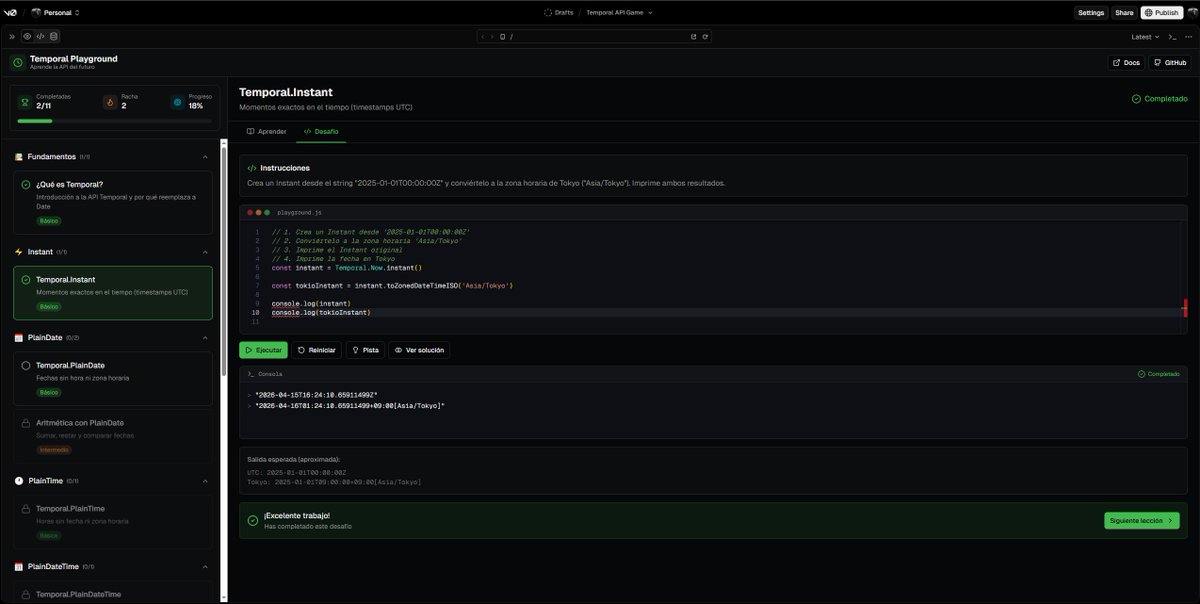The width and height of the screenshot is (1200, 604).
Task: Open the three-dots more options menu
Action: click(1188, 36)
